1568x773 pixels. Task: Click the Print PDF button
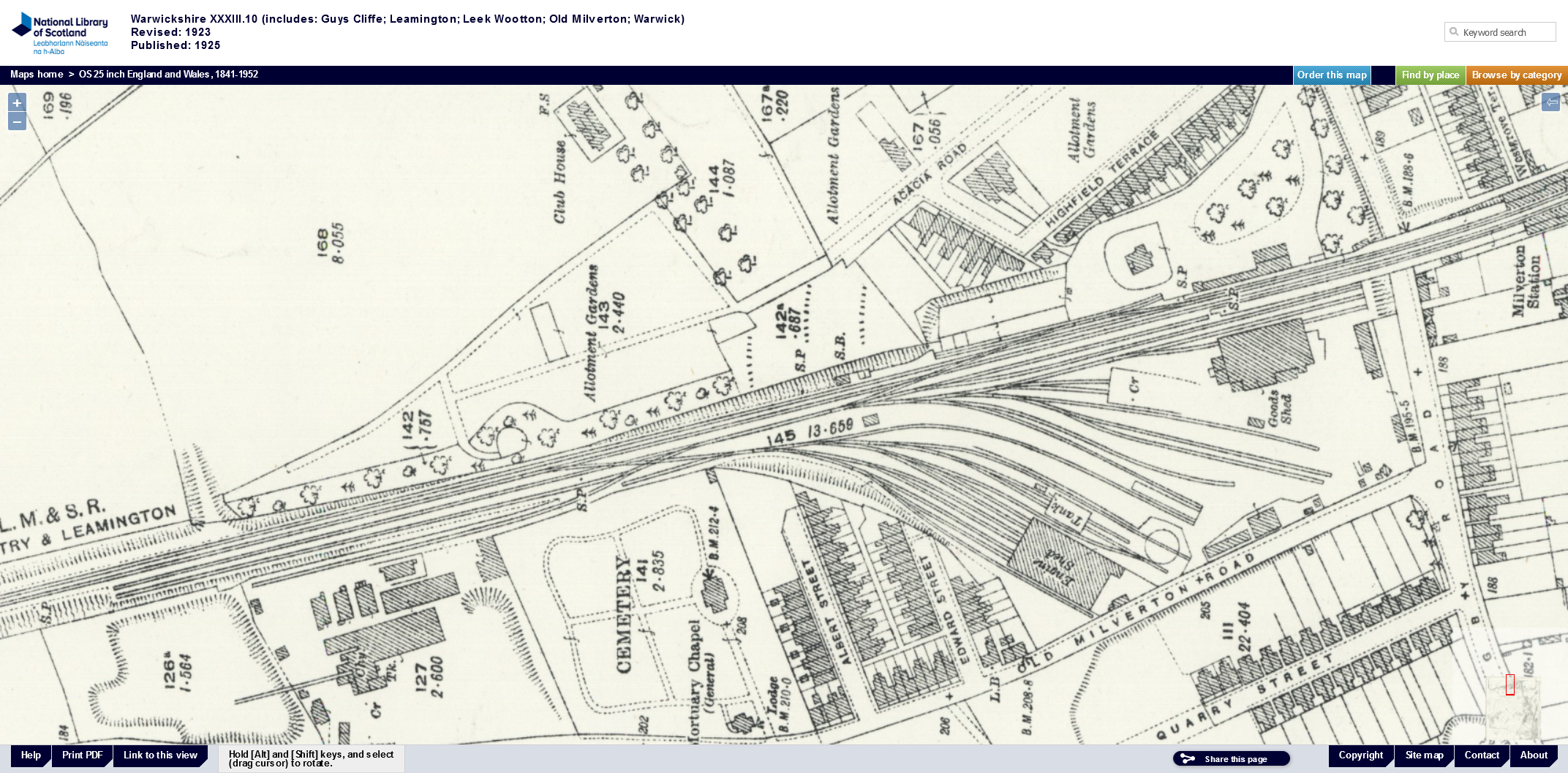[x=82, y=755]
